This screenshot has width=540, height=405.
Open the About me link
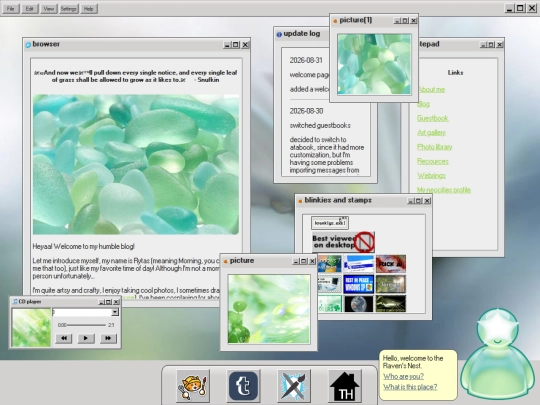point(431,90)
